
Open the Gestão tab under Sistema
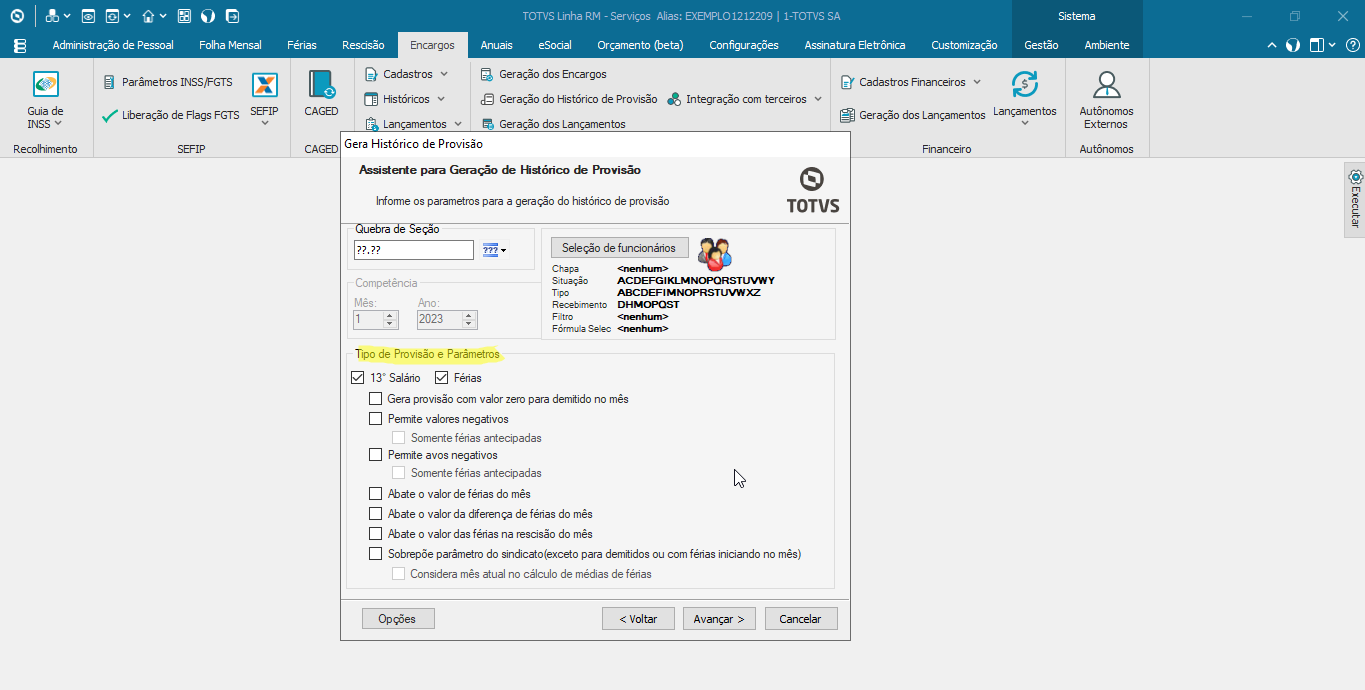tap(1041, 45)
